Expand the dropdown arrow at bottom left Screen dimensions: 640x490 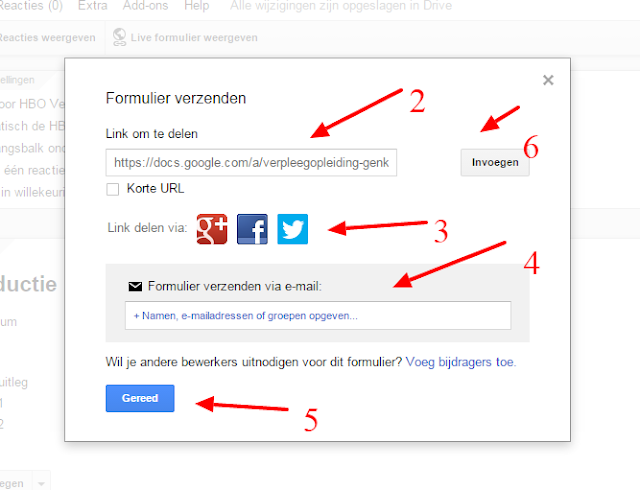tap(41, 484)
